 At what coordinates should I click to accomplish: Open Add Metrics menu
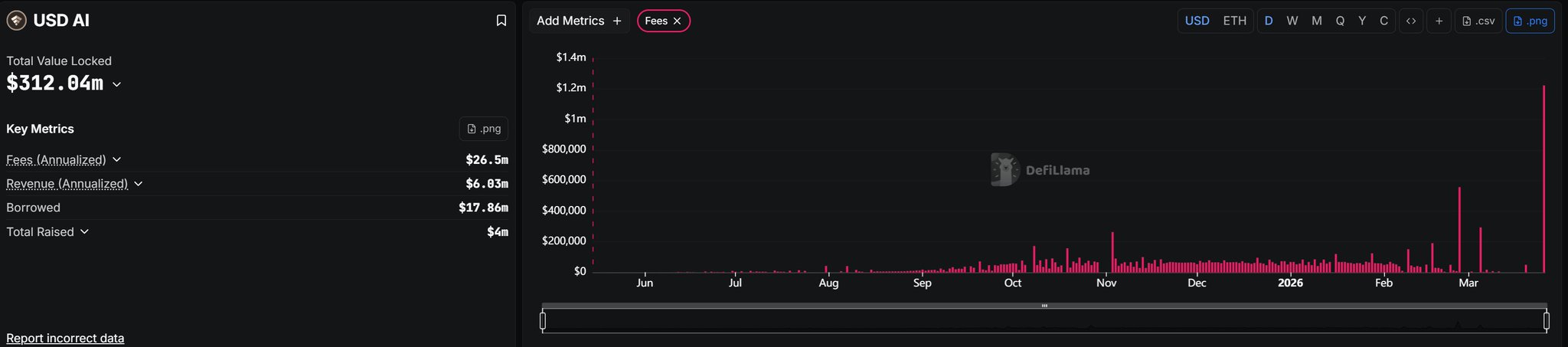click(579, 21)
